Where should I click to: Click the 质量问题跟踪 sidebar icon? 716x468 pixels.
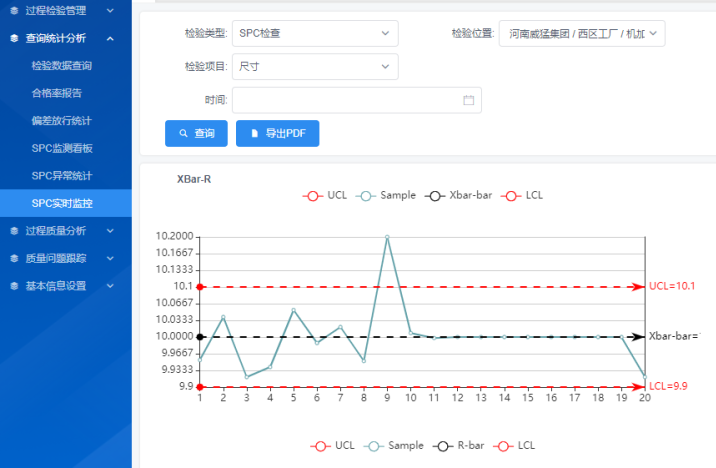click(x=14, y=258)
